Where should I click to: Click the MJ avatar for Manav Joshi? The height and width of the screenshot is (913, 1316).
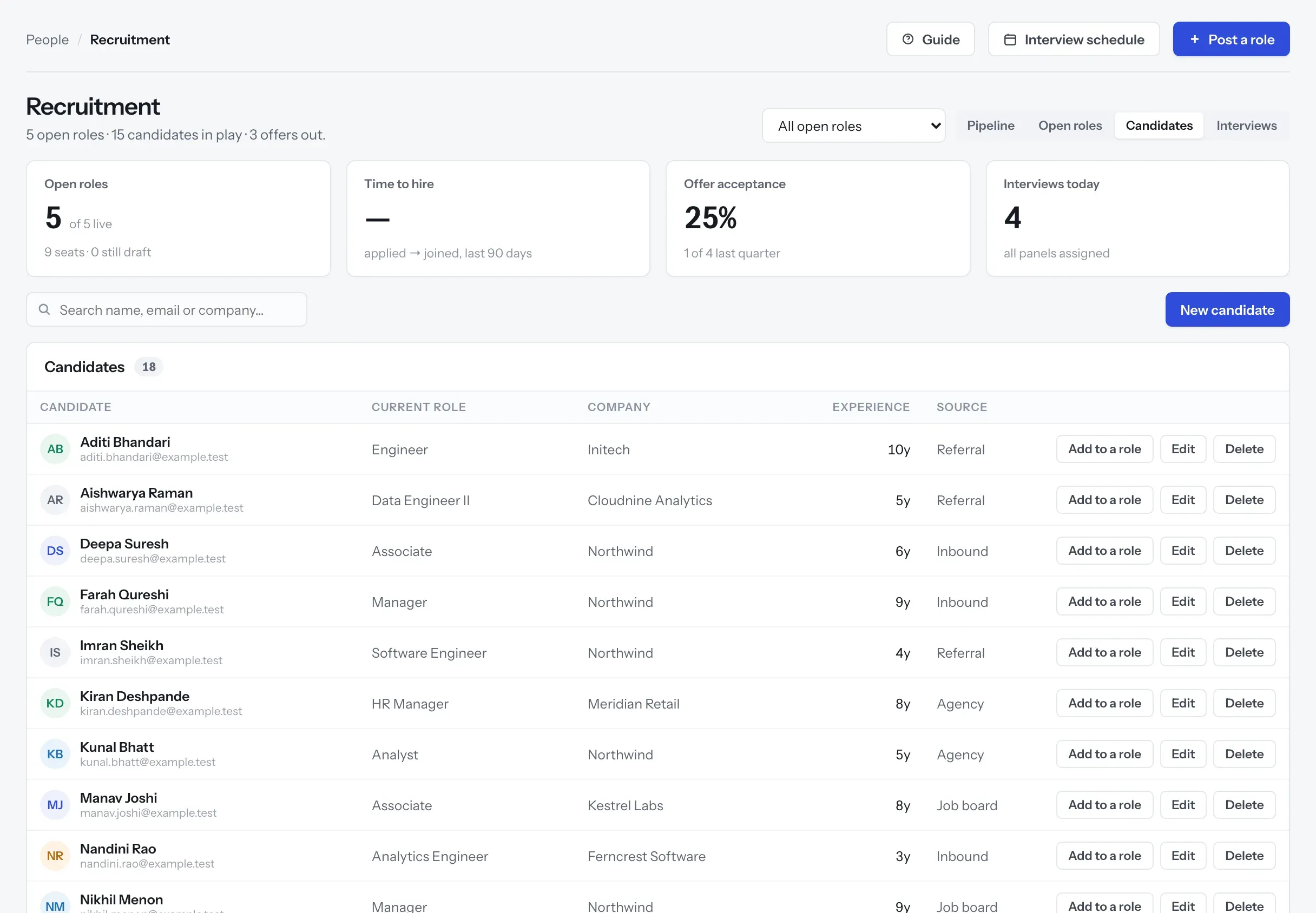pos(55,805)
